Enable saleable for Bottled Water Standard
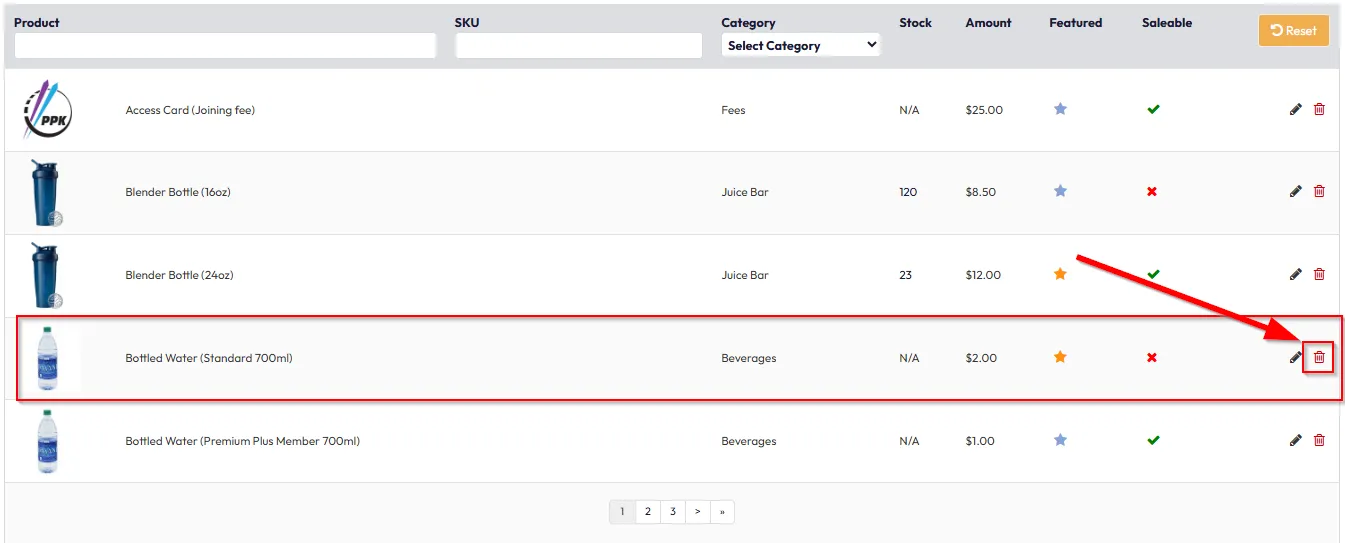This screenshot has height=543, width=1345. pyautogui.click(x=1152, y=357)
